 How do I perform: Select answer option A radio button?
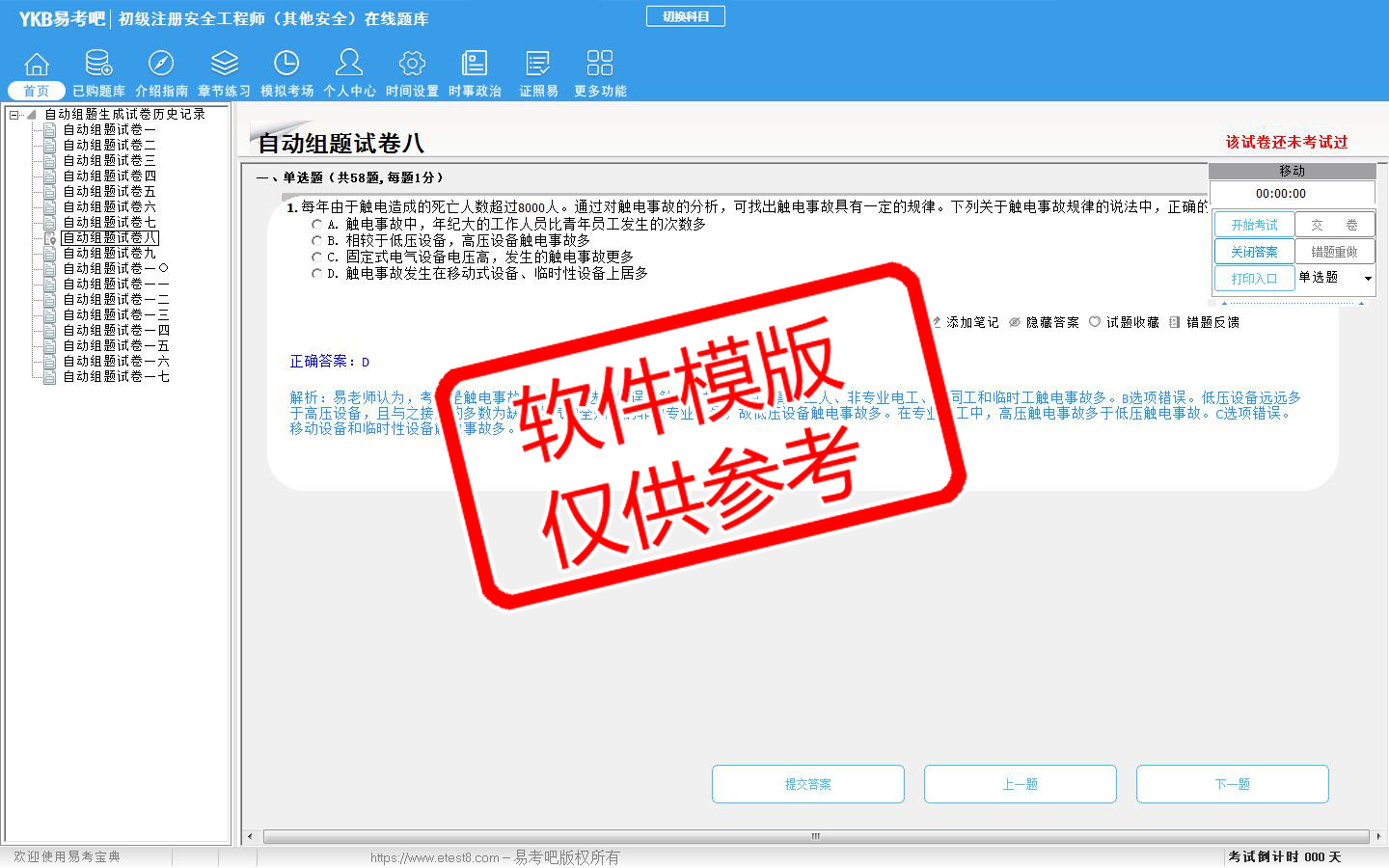pos(316,224)
